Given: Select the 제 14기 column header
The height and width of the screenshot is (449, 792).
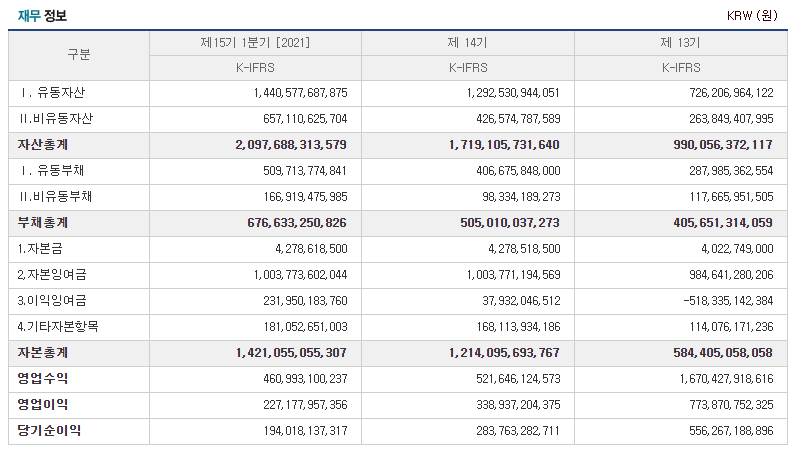Looking at the screenshot, I should tap(467, 42).
